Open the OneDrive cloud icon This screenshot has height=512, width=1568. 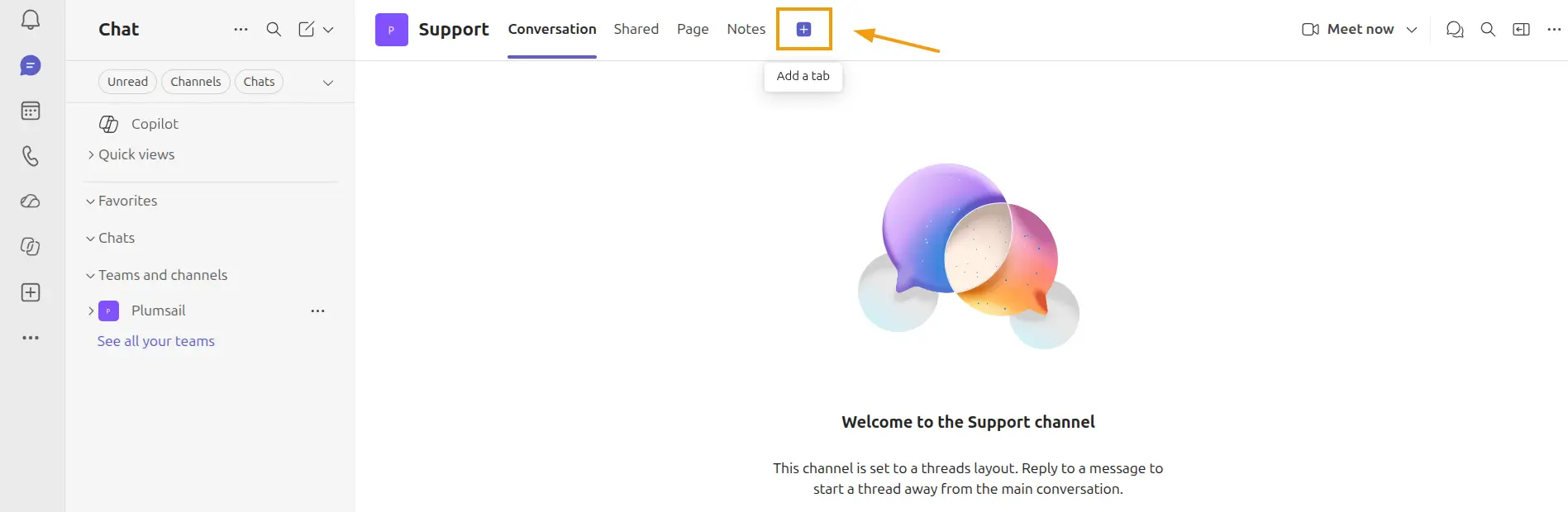(31, 201)
